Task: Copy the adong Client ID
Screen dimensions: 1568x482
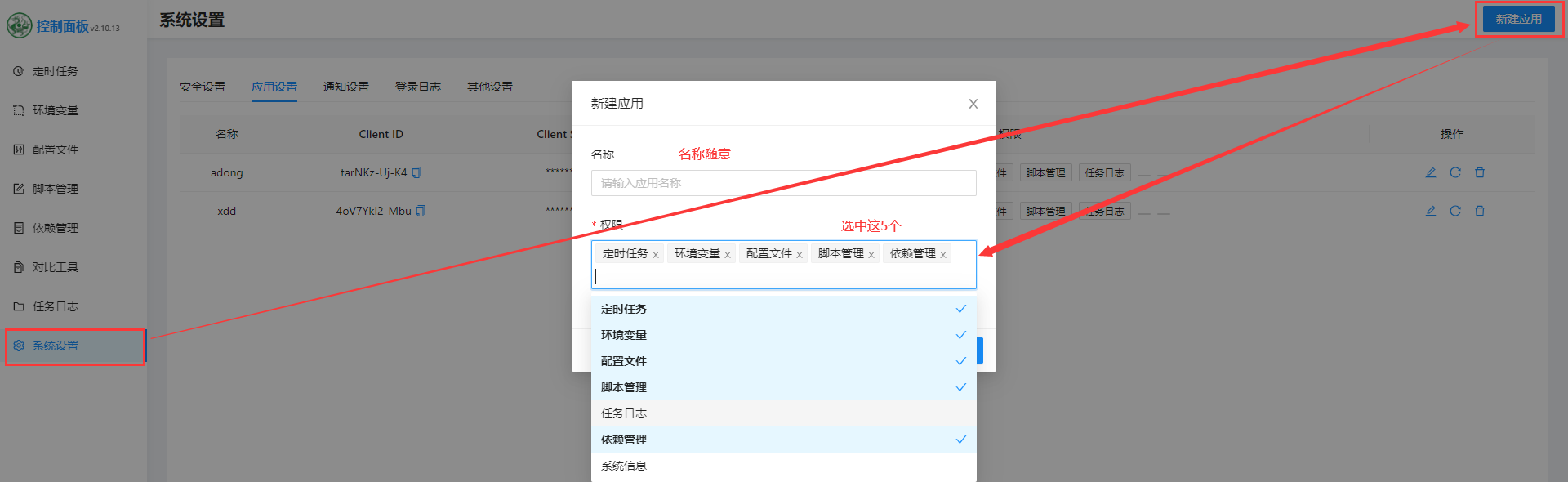Action: pyautogui.click(x=416, y=172)
